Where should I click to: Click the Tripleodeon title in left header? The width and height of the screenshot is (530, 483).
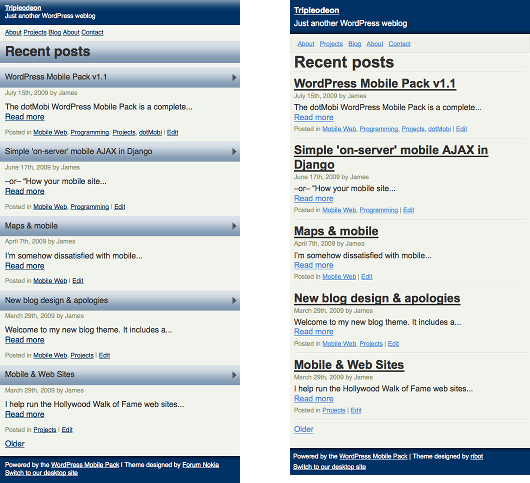click(23, 7)
